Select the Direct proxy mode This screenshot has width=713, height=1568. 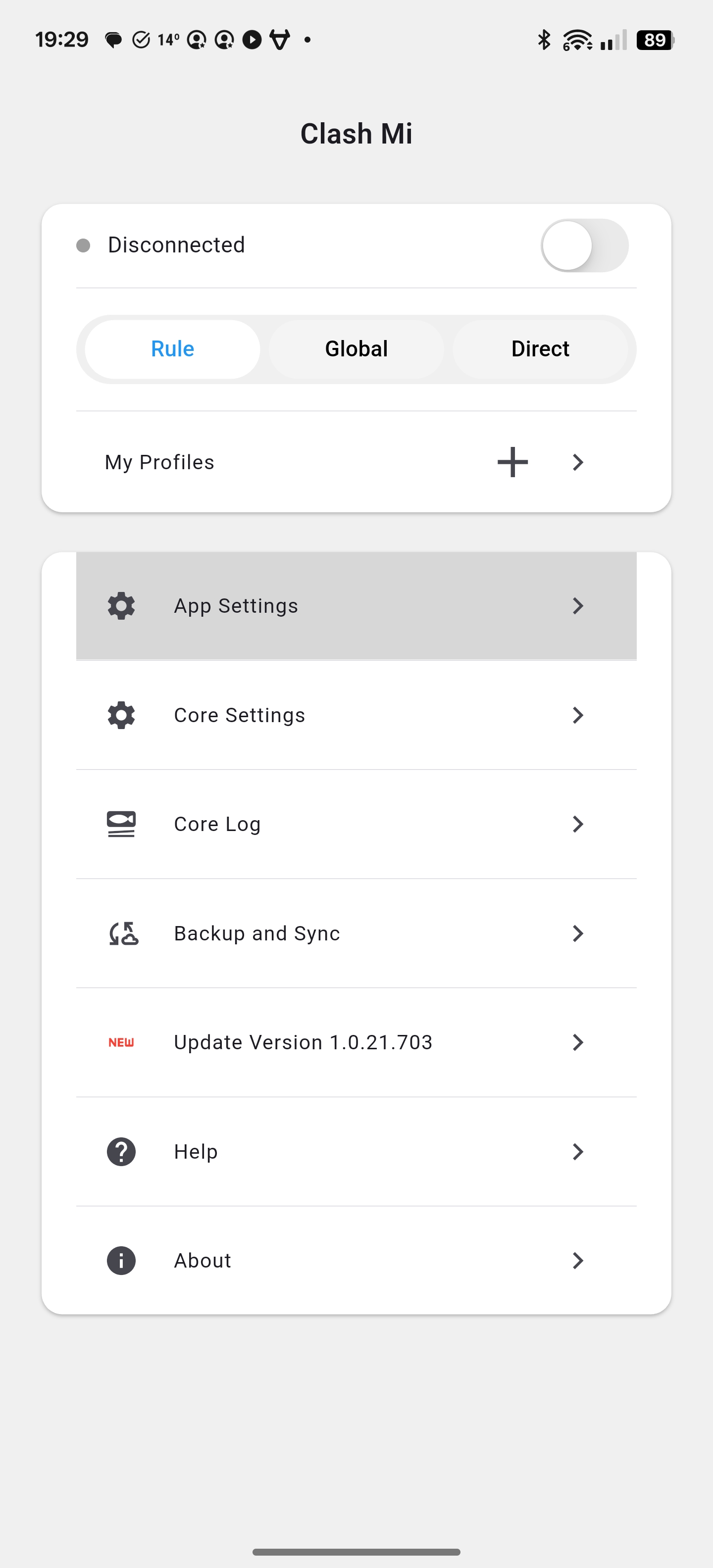tap(540, 349)
